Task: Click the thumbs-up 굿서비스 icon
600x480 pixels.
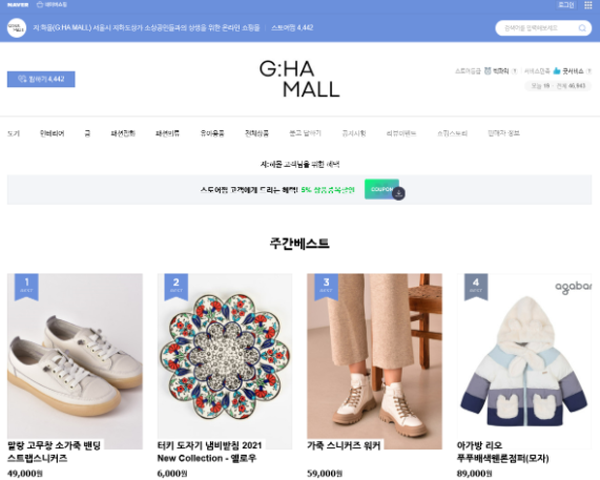Action: pos(557,71)
